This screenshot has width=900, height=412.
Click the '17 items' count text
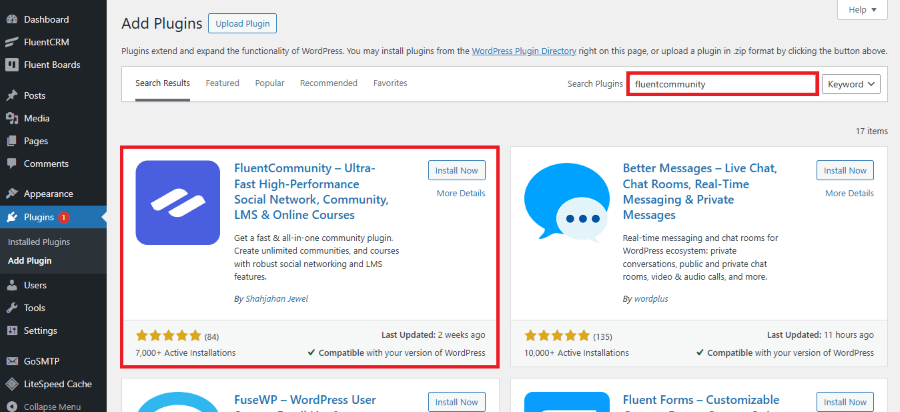[x=872, y=131]
